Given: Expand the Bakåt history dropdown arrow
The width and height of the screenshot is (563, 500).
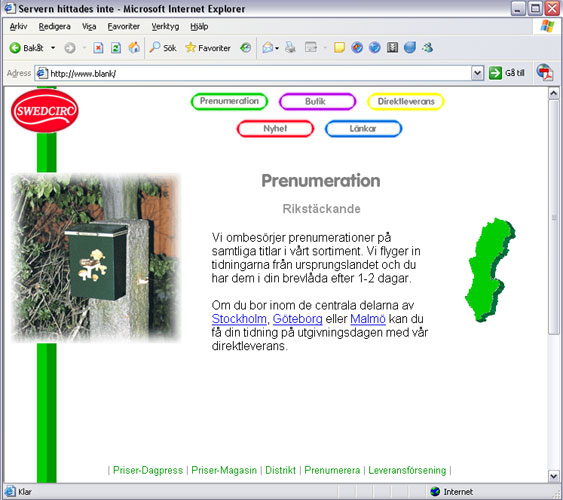Looking at the screenshot, I should pos(53,48).
